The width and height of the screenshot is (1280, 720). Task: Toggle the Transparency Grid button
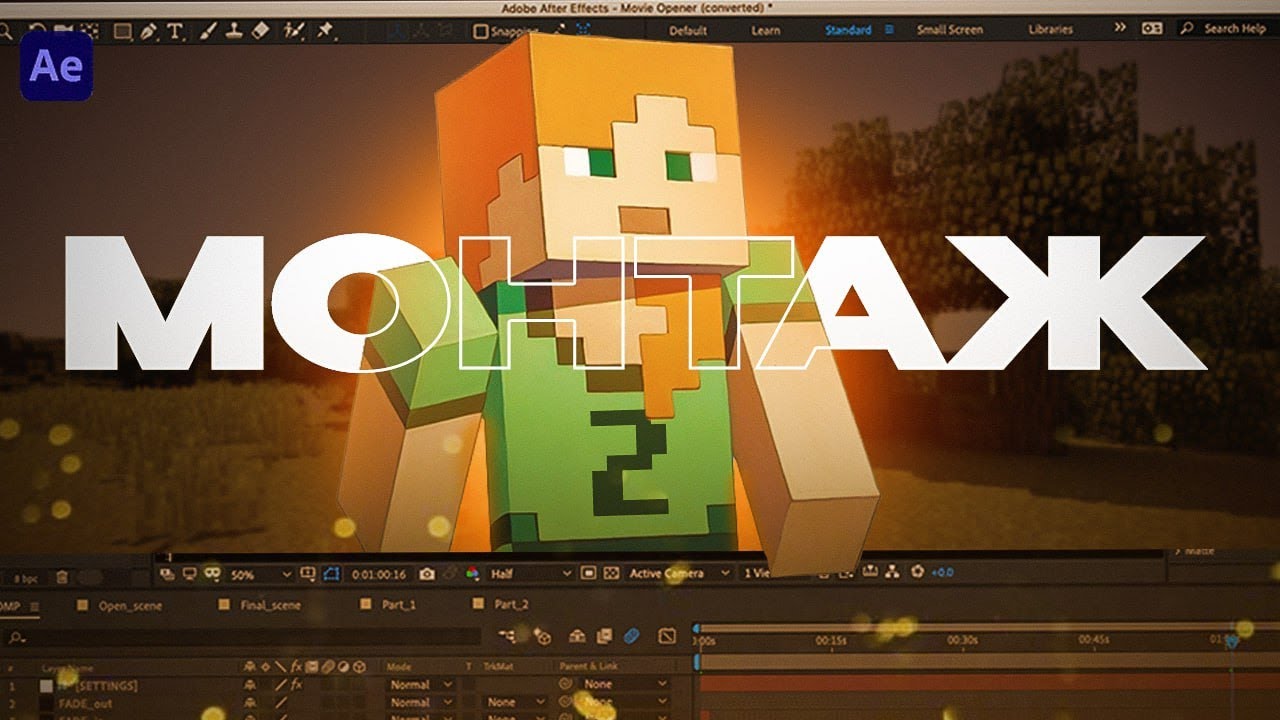pyautogui.click(x=611, y=573)
